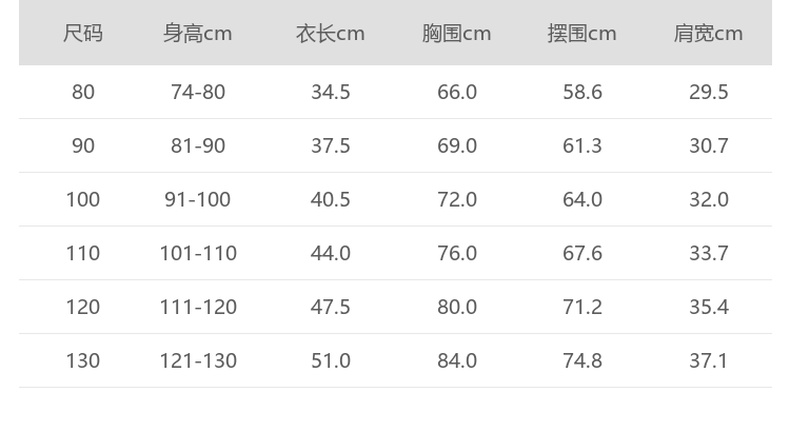Viewport: 790px width, 431px height.
Task: Select the size 130 cell
Action: [x=83, y=360]
